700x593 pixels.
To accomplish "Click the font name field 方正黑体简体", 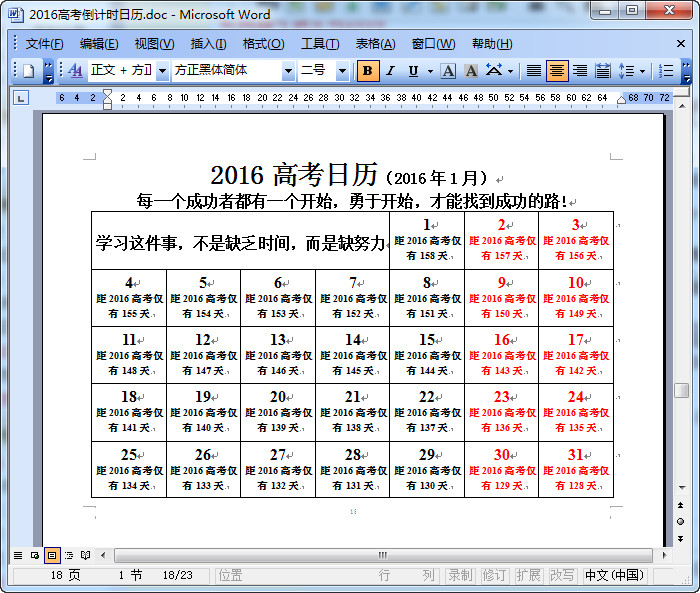I will (227, 70).
